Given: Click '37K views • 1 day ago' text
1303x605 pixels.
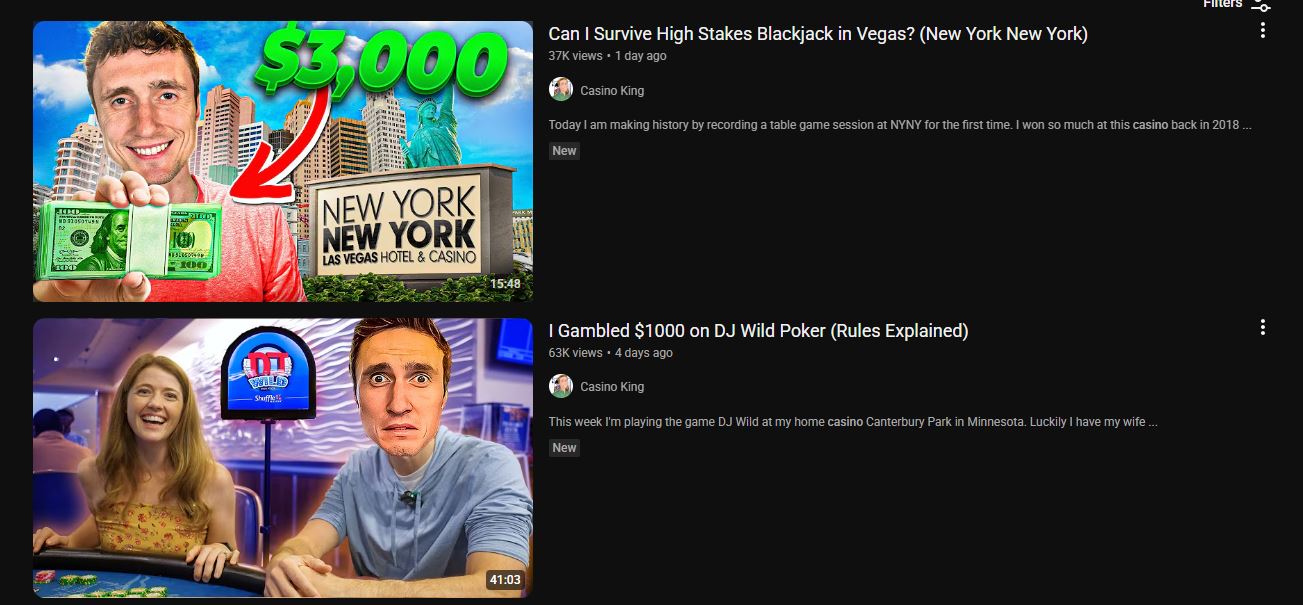Looking at the screenshot, I should 607,56.
